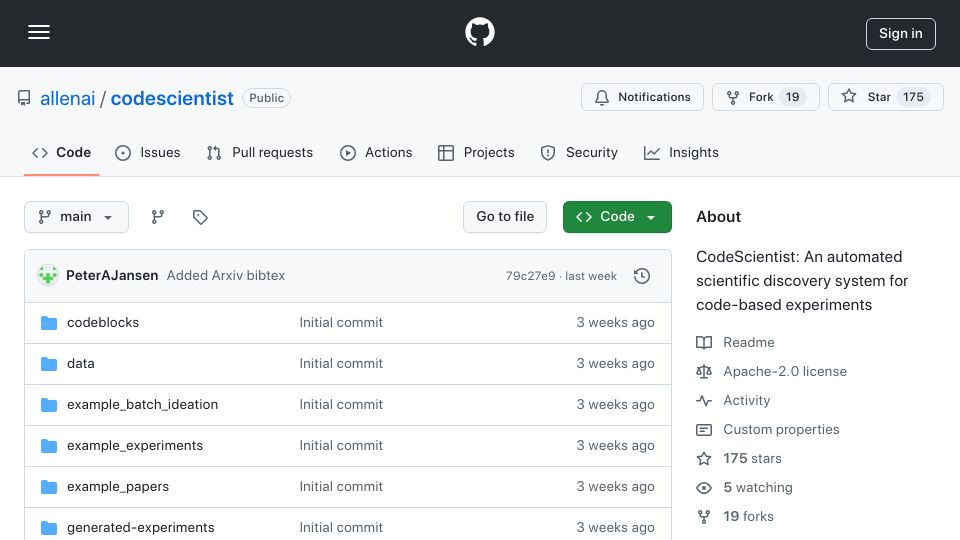Click the license scale icon
Image resolution: width=960 pixels, height=540 pixels.
704,372
